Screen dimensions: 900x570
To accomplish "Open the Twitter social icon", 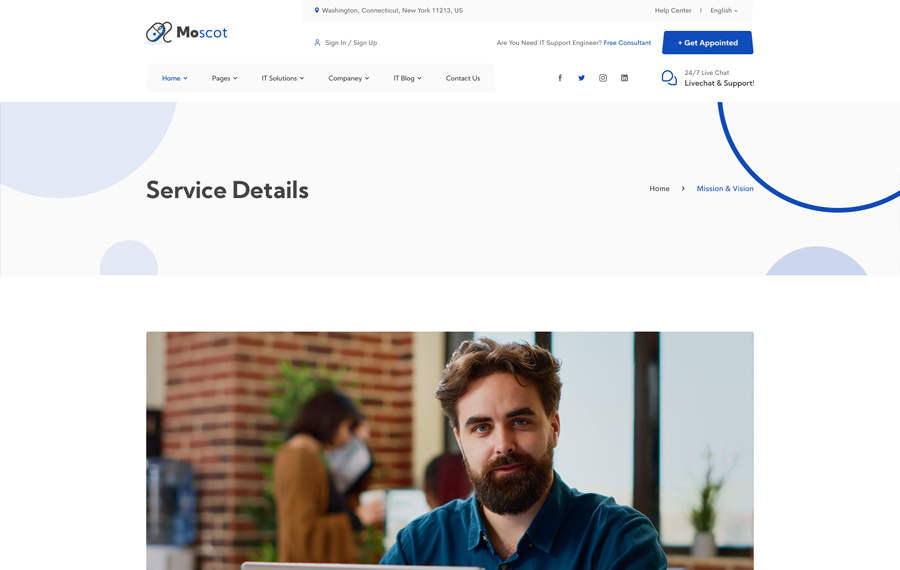I will click(x=581, y=78).
